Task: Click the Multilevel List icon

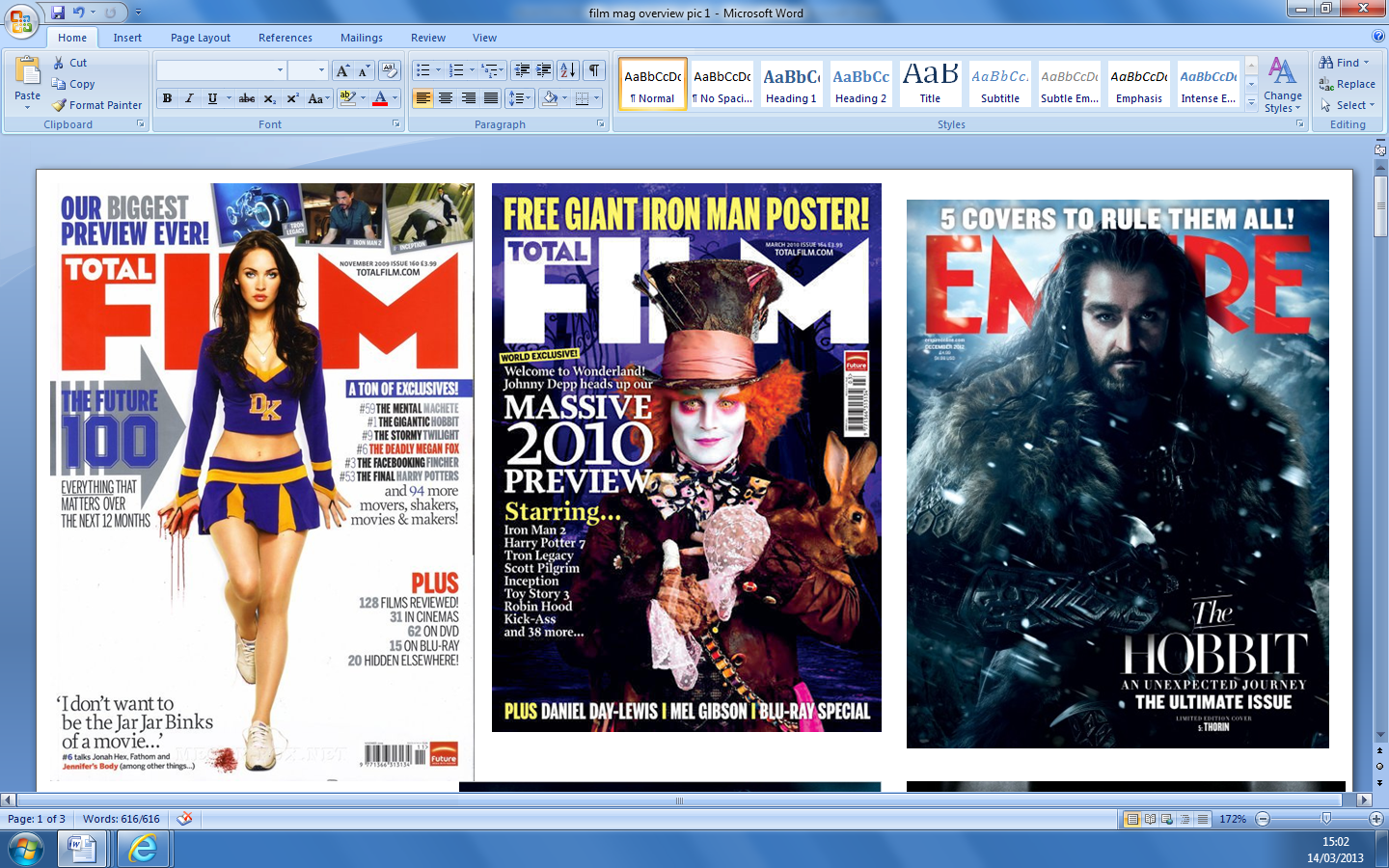Action: 490,70
